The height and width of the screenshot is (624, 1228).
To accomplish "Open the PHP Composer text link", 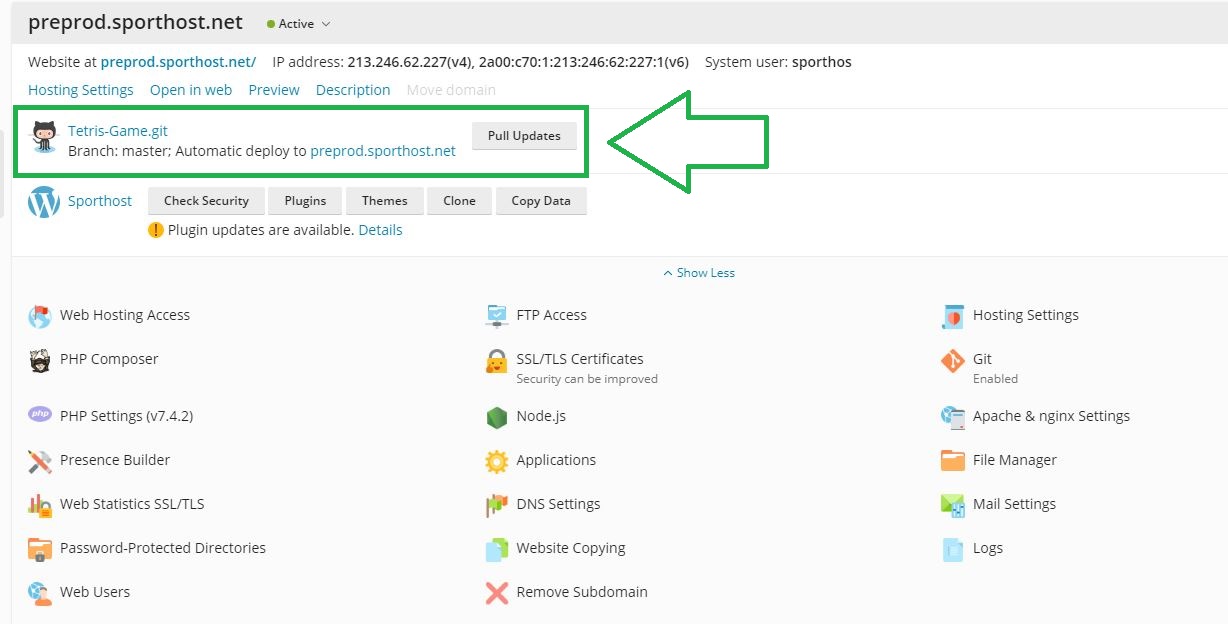I will coord(109,359).
